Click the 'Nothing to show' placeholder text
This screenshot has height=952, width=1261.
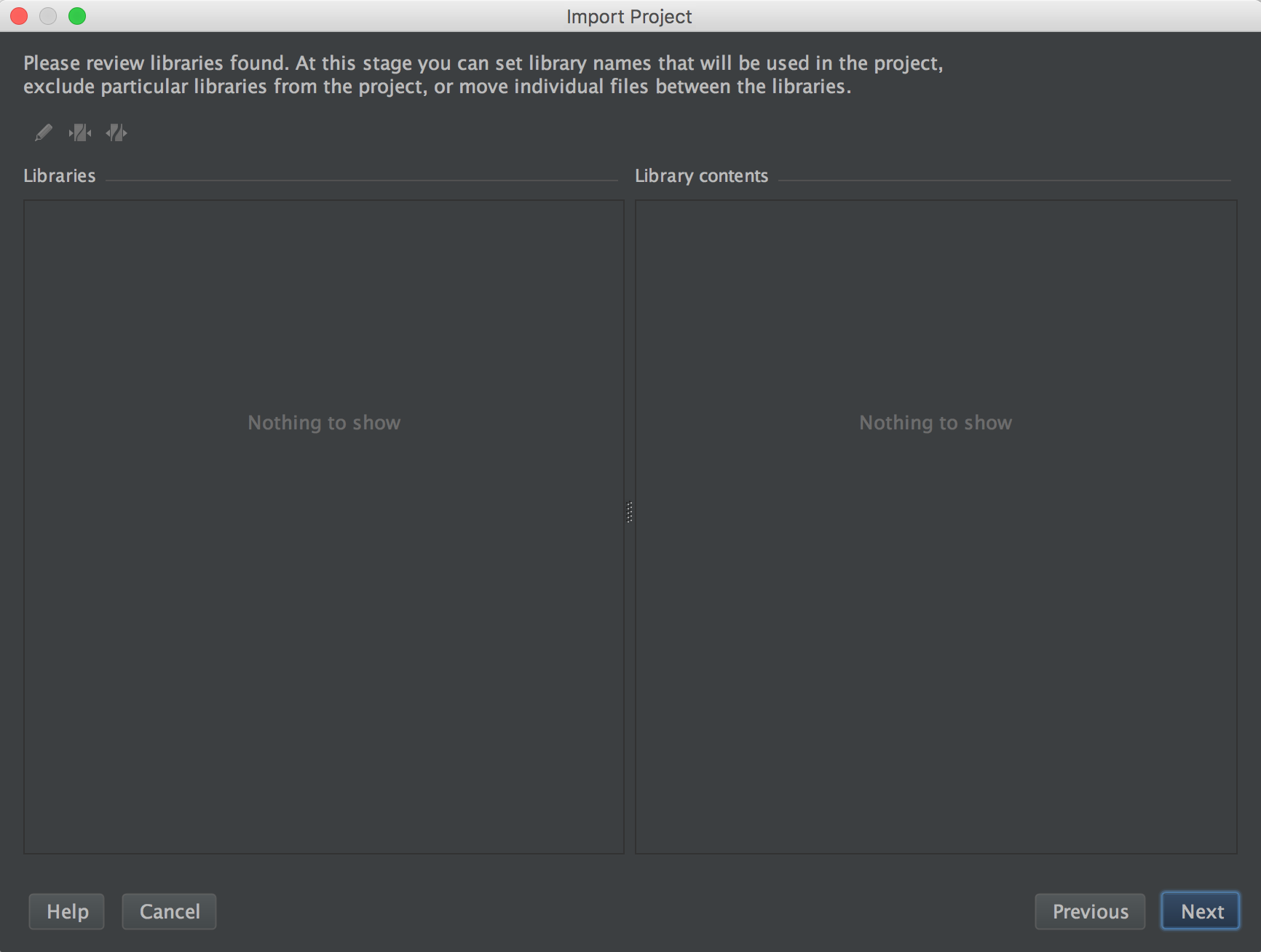click(x=324, y=422)
